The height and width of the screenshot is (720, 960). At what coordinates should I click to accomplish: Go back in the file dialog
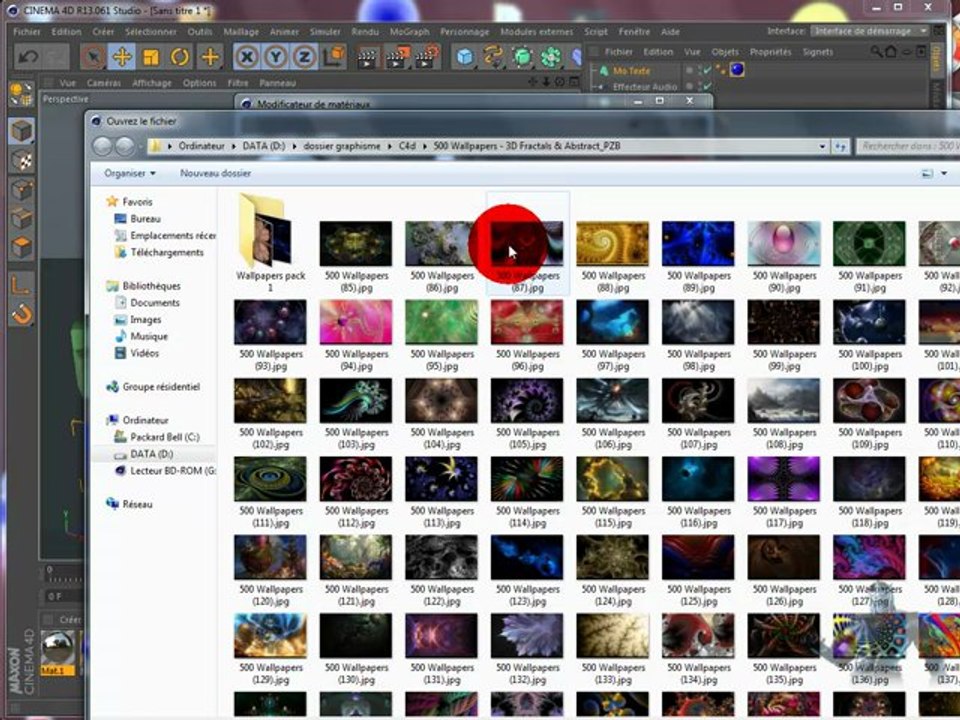click(x=102, y=146)
